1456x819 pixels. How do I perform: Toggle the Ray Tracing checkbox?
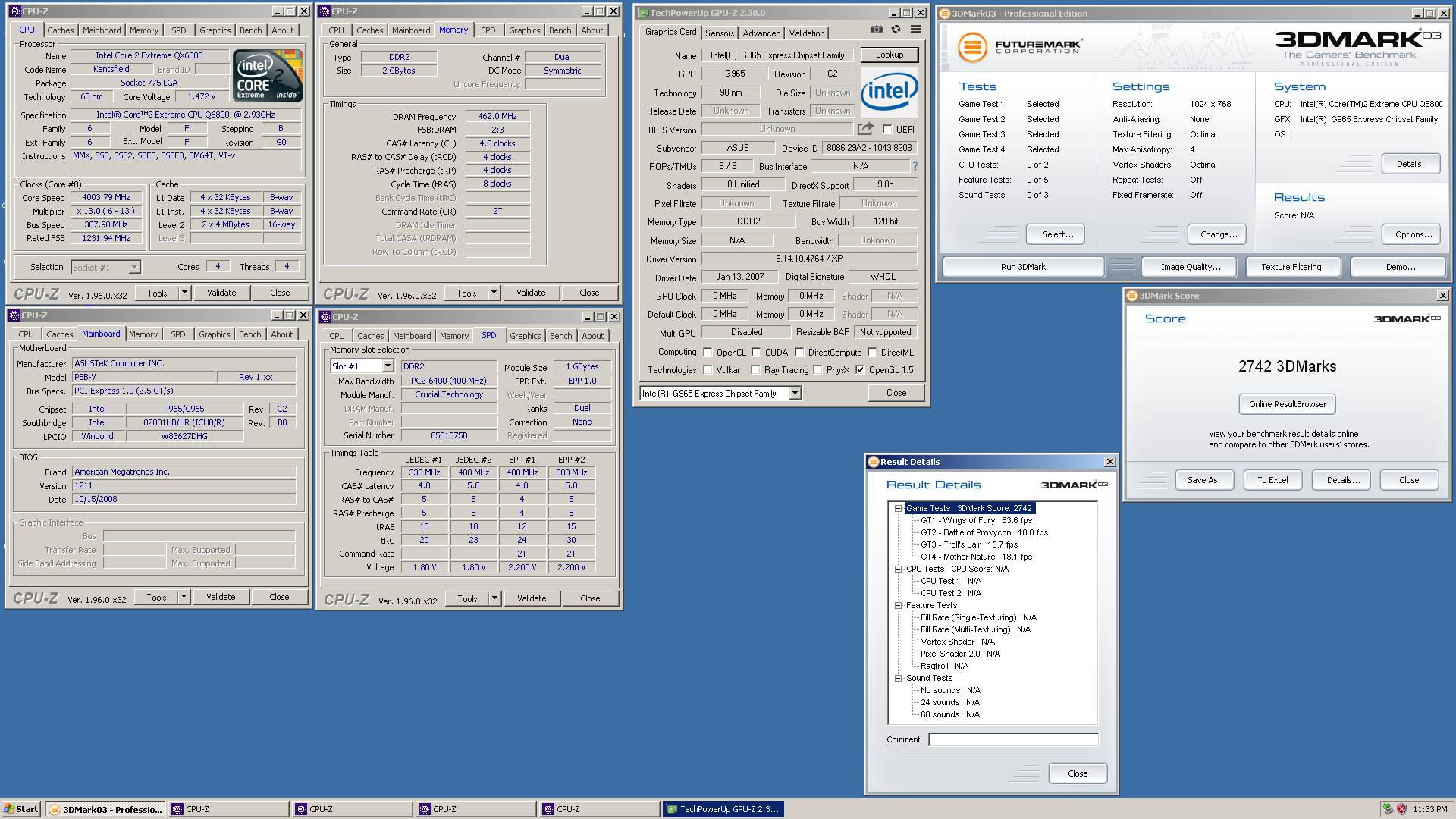click(755, 370)
